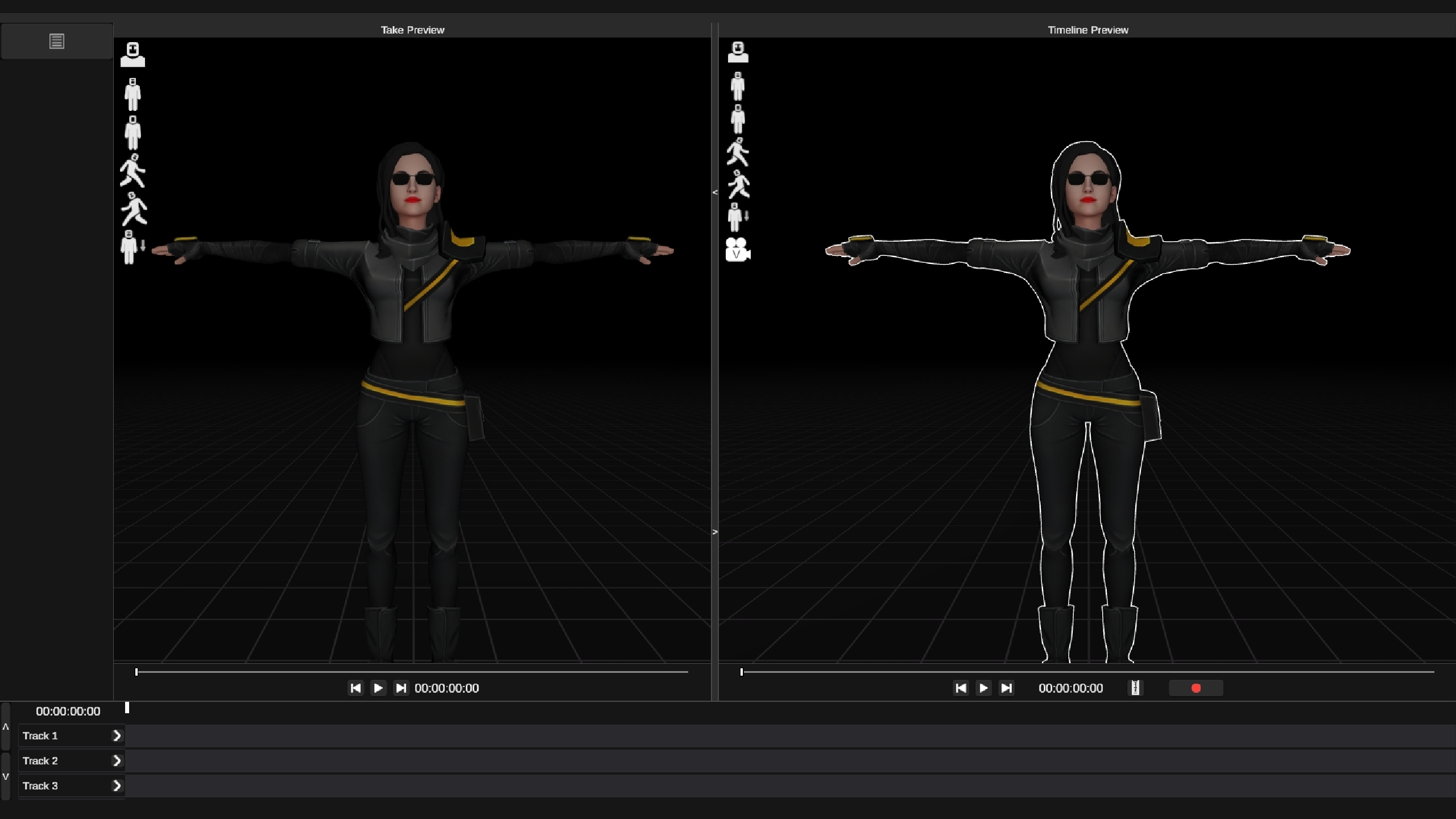Click running pose icon in Take Preview

point(134,209)
